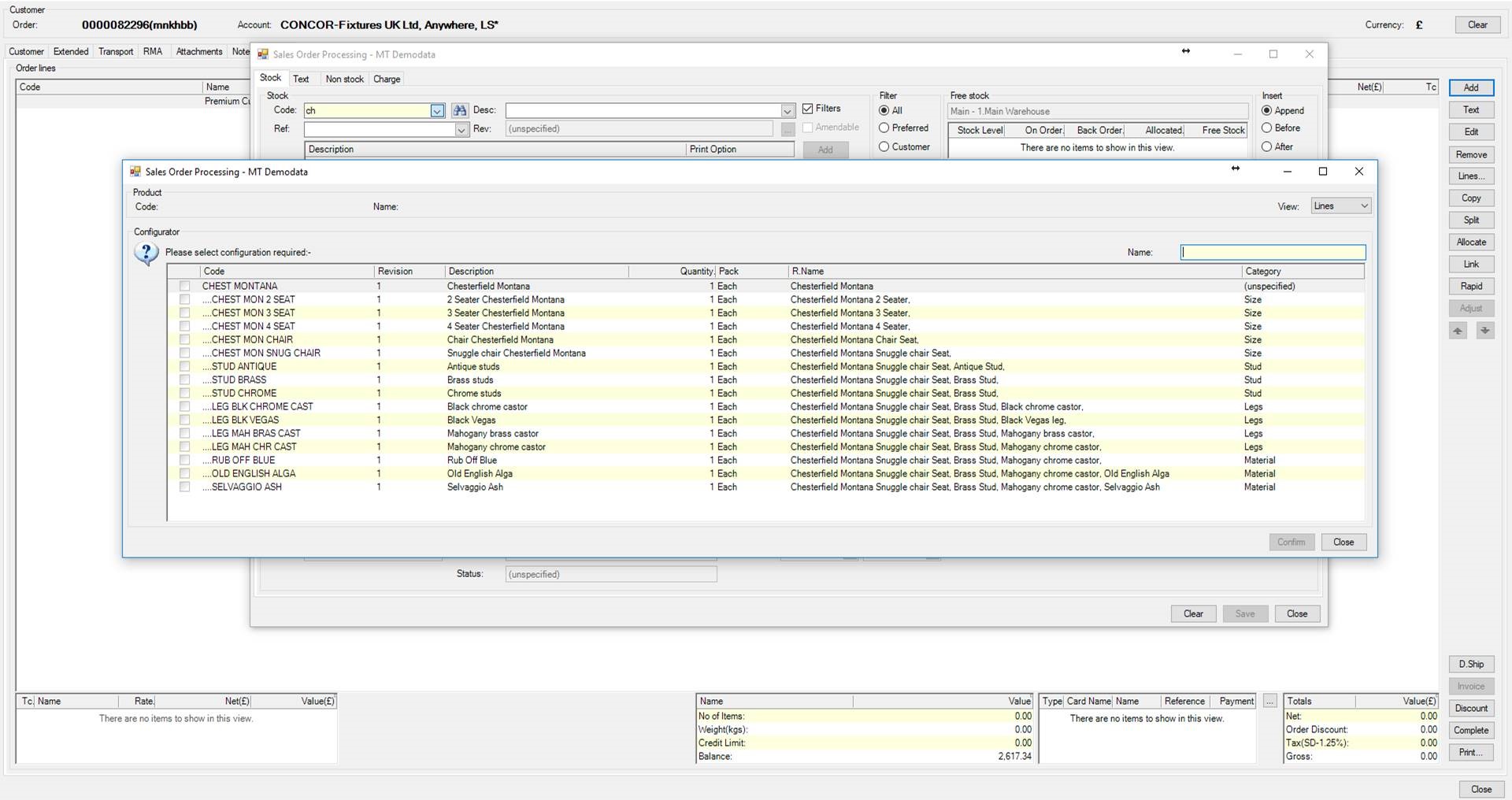Image resolution: width=1512 pixels, height=800 pixels.
Task: Switch to the Charge tab
Action: click(x=387, y=79)
